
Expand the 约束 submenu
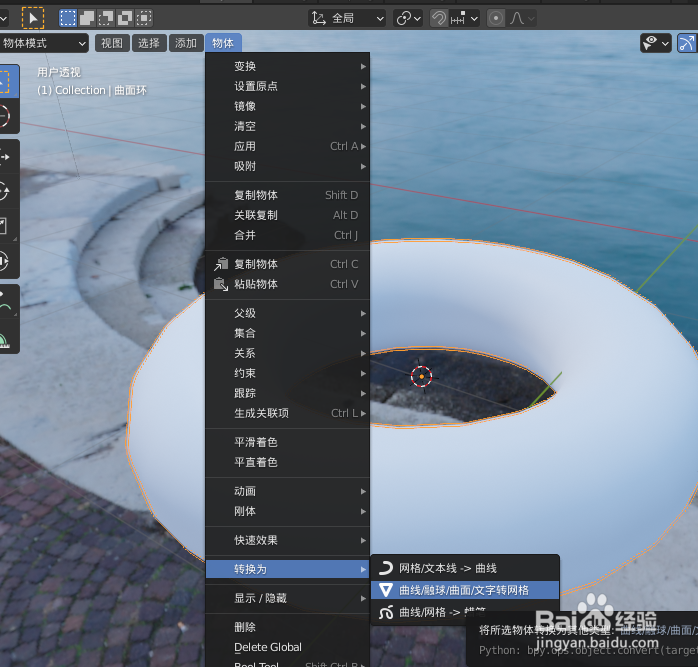[x=288, y=373]
